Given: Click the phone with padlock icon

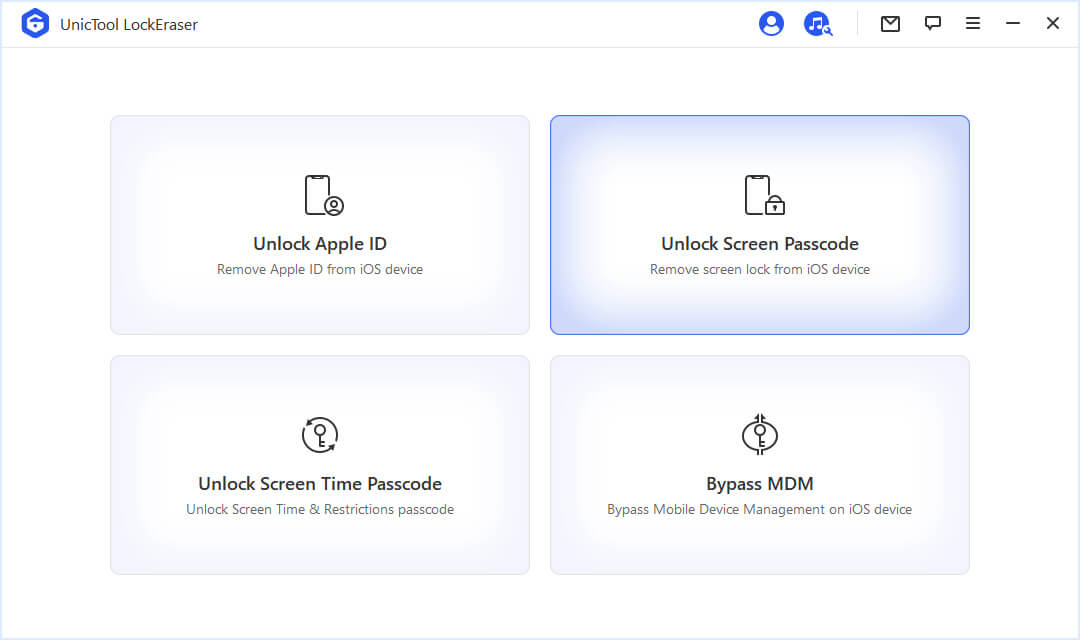Looking at the screenshot, I should click(763, 195).
